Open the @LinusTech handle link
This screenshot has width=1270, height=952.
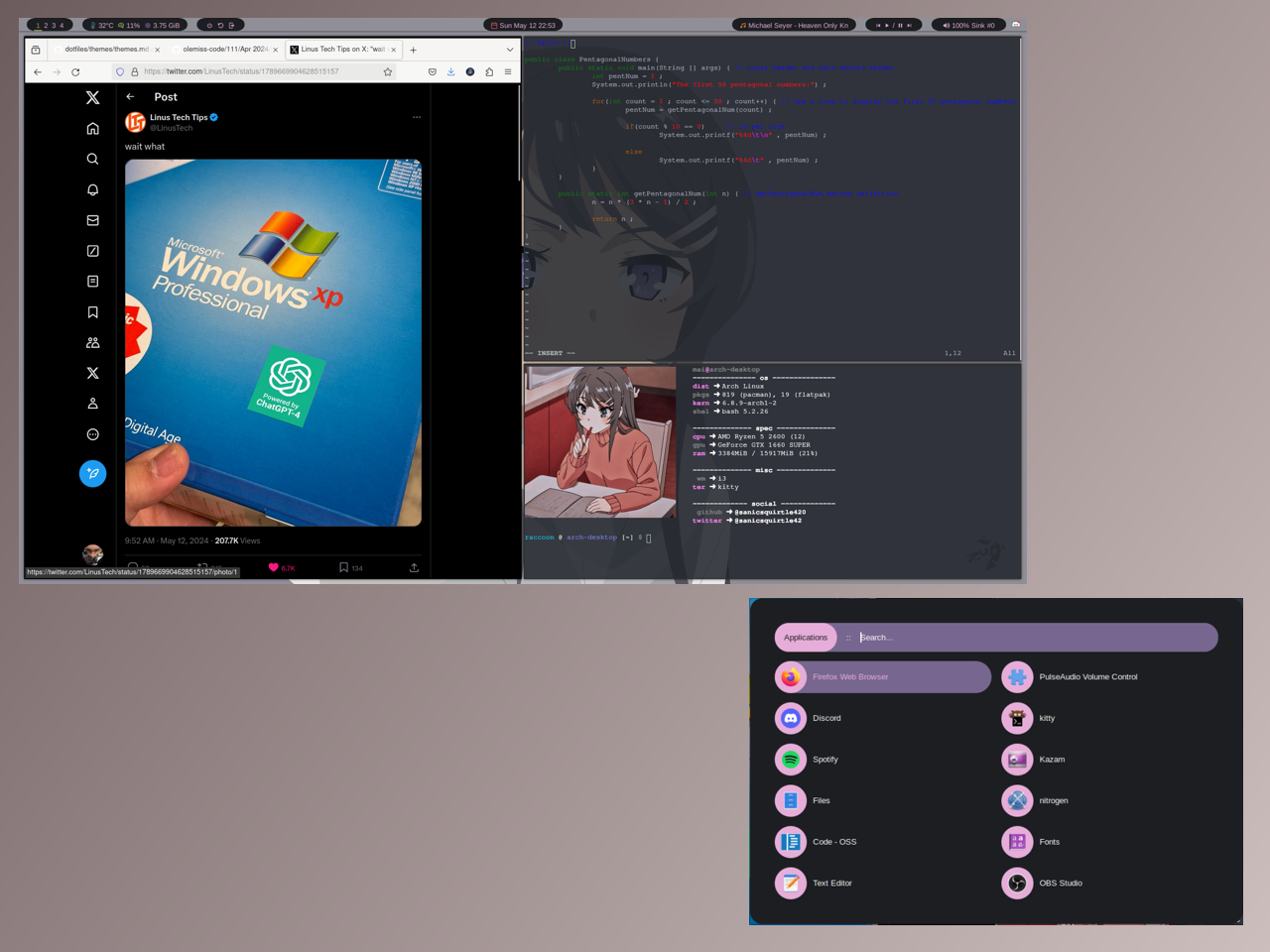click(x=172, y=128)
